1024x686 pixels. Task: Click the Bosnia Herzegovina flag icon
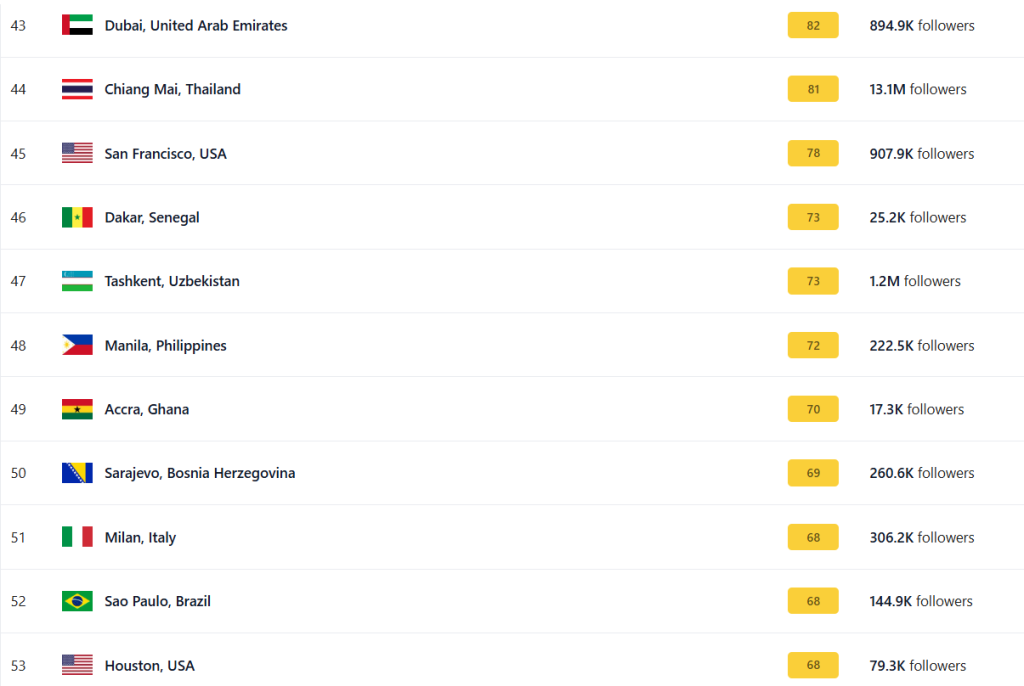pyautogui.click(x=77, y=473)
